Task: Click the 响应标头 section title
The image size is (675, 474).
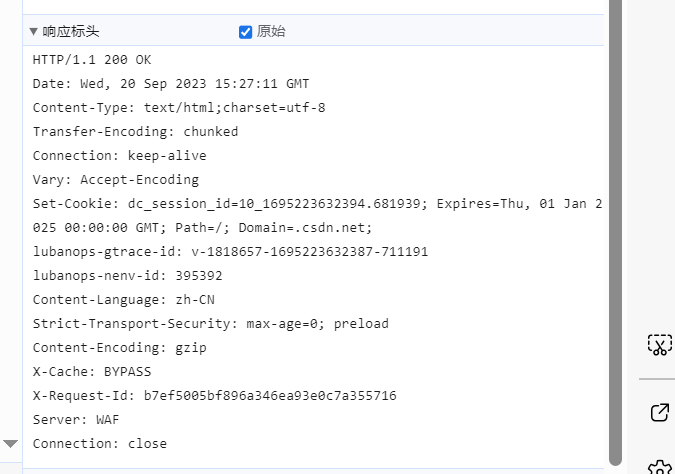Action: pos(71,32)
